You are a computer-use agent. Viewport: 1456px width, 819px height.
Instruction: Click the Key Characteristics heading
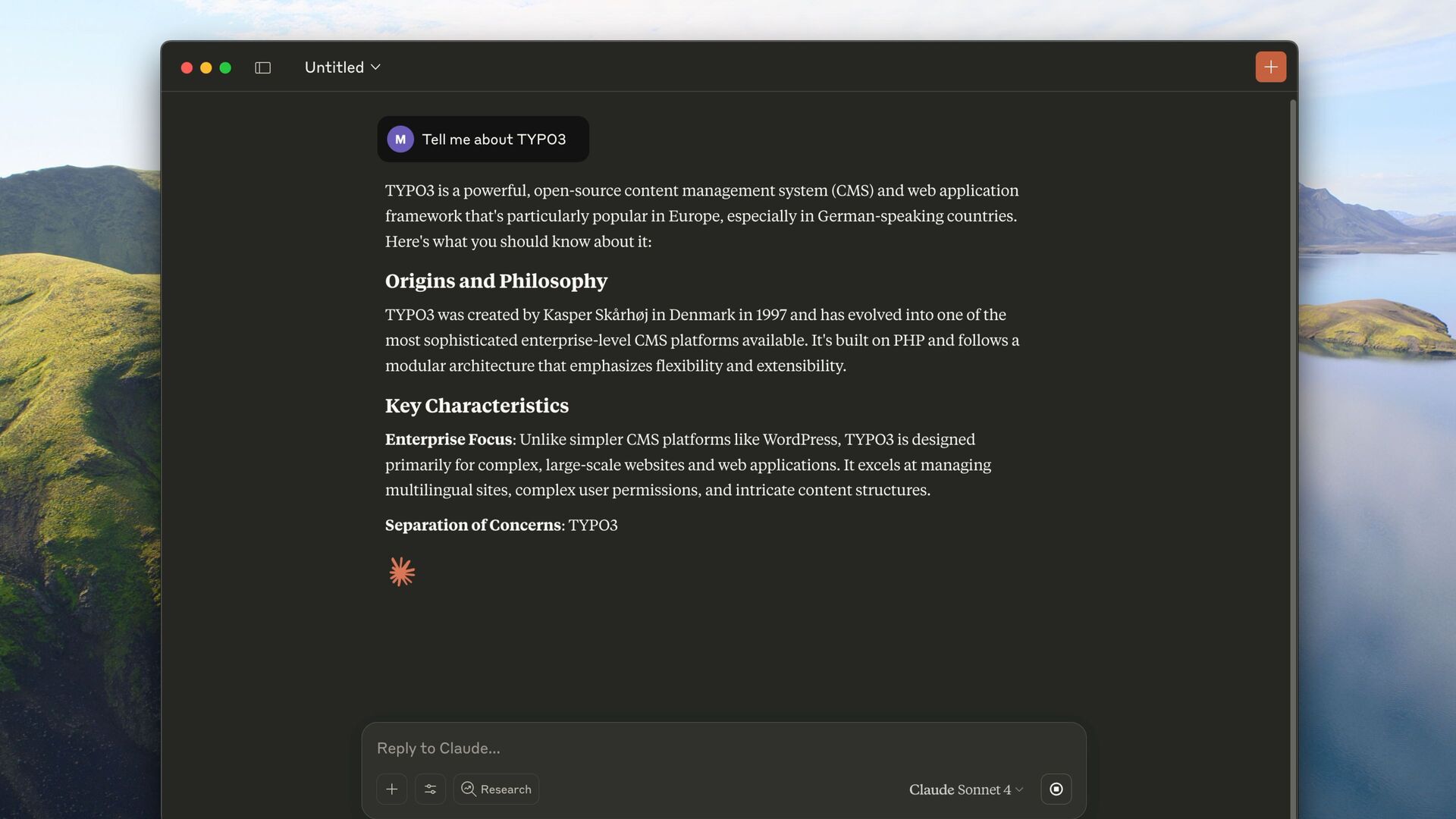tap(476, 406)
